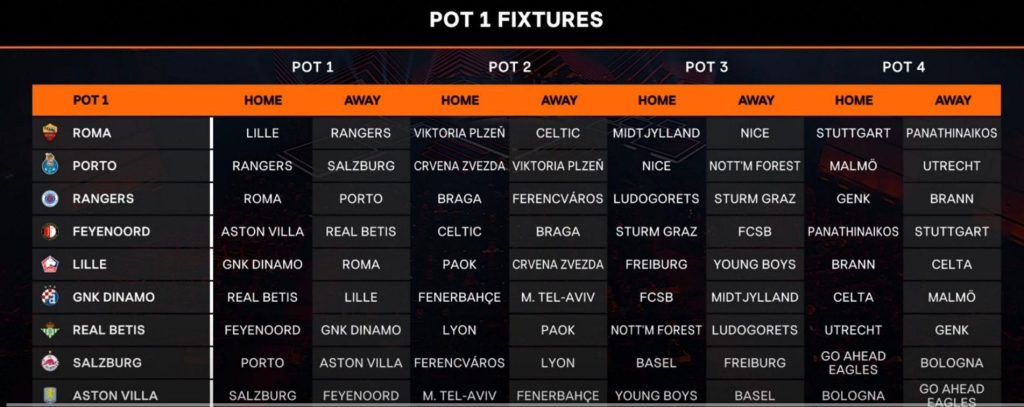Select the POT 3 column group heading
The image size is (1024, 407).
coord(706,67)
